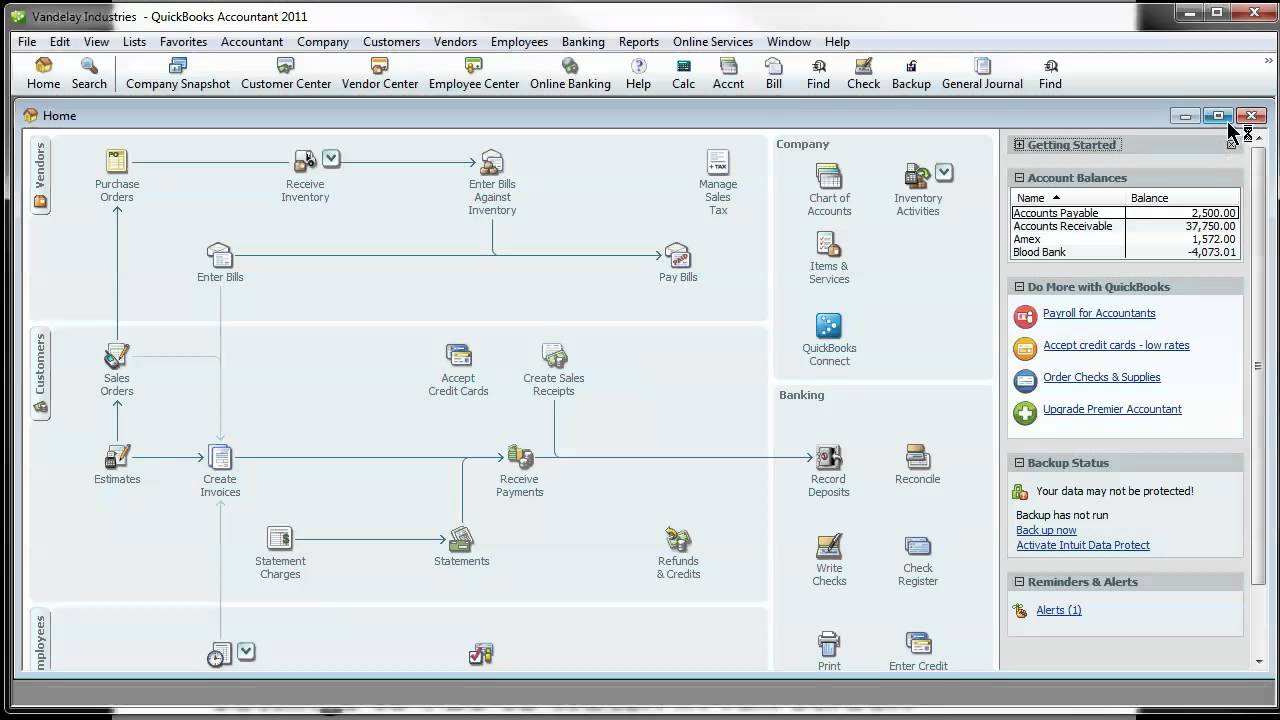
Task: Select the Accounts Receivable balance row
Action: click(1125, 226)
